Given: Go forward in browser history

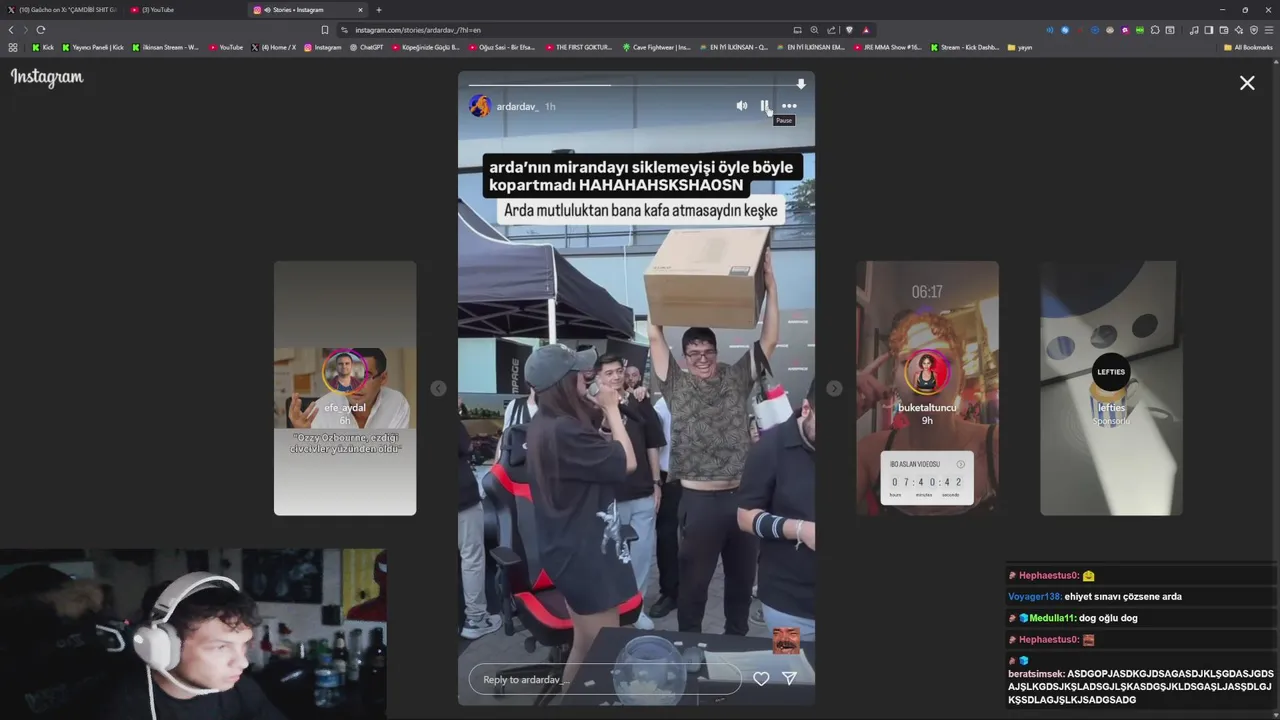Looking at the screenshot, I should tap(25, 30).
